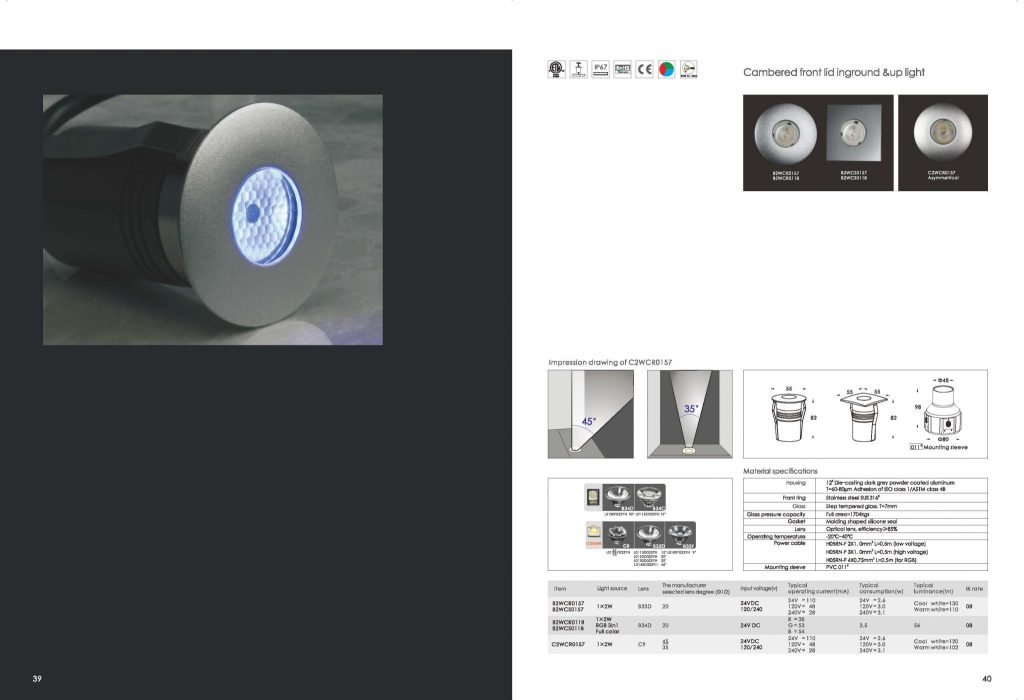Click the 'IK rate' column header
This screenshot has height=700, width=1024.
[x=975, y=589]
